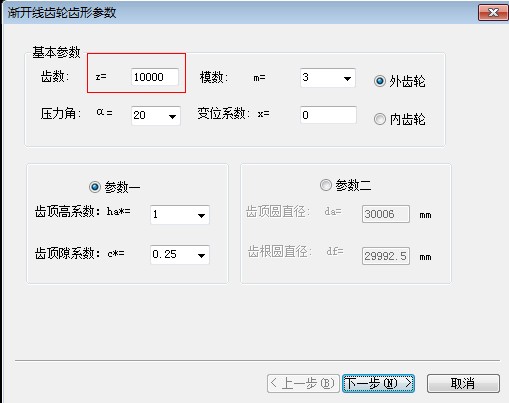This screenshot has width=509, height=403.
Task: Click the dropdown arrow beside value 20
Action: 172,117
